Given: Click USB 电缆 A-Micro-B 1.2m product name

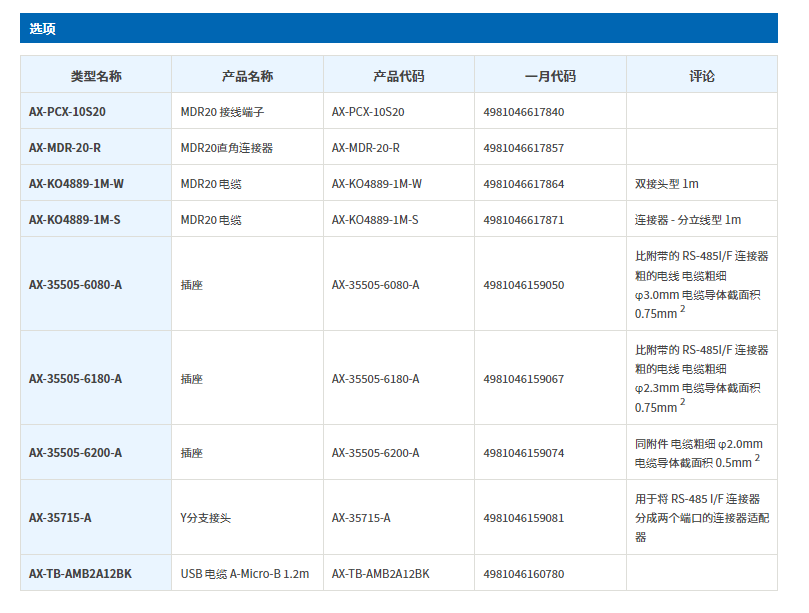Looking at the screenshot, I should coord(245,573).
